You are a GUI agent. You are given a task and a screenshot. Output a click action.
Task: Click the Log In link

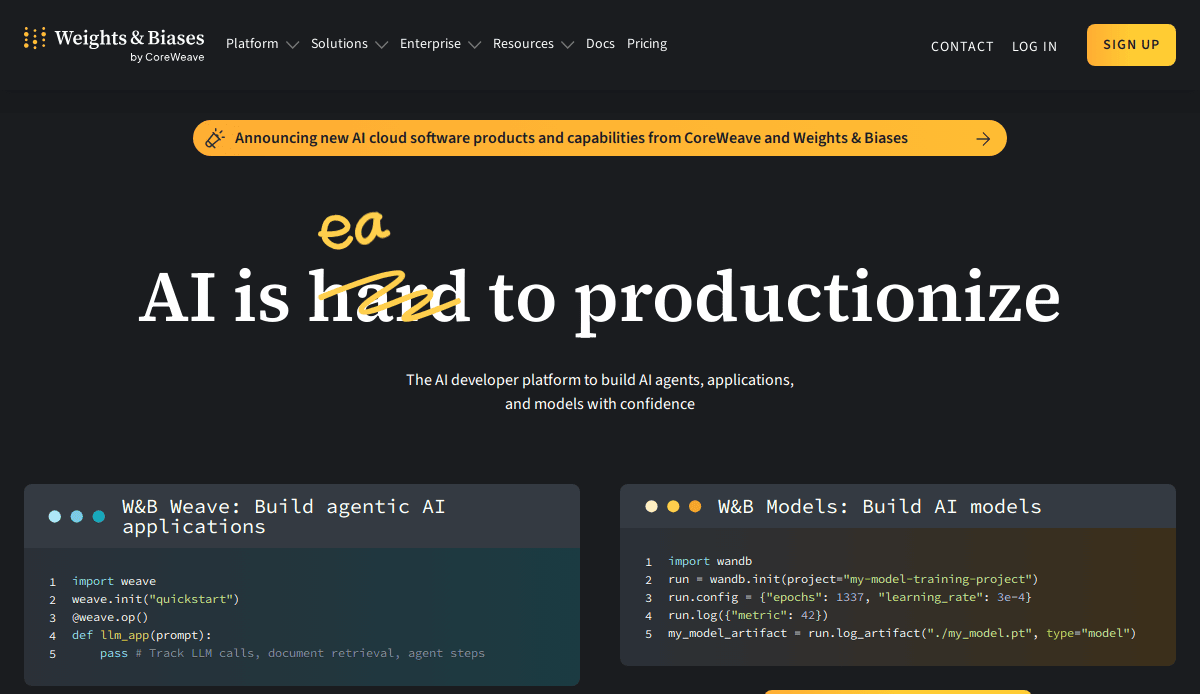tap(1034, 46)
